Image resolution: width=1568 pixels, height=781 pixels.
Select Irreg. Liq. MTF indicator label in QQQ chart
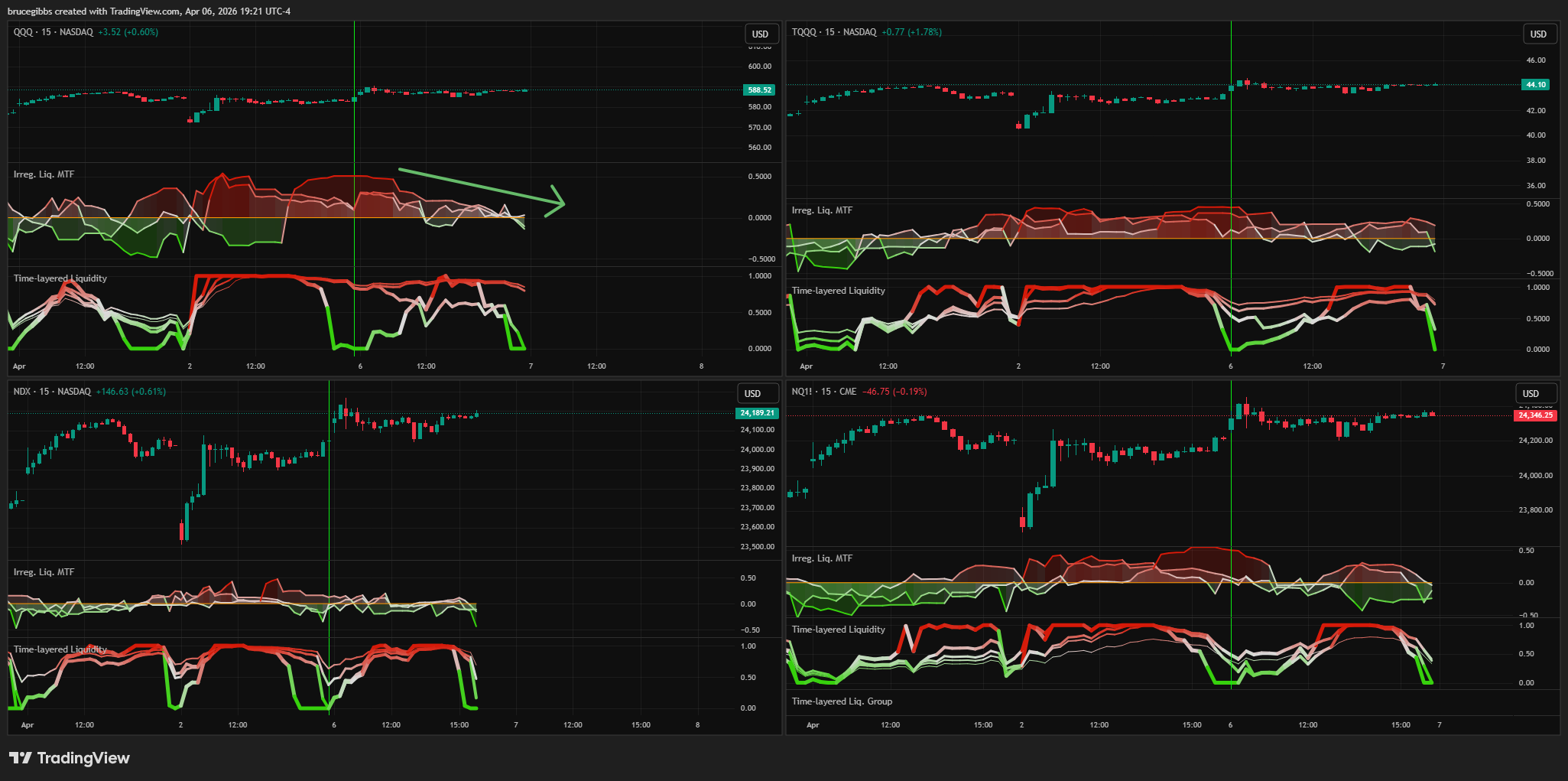[x=44, y=174]
